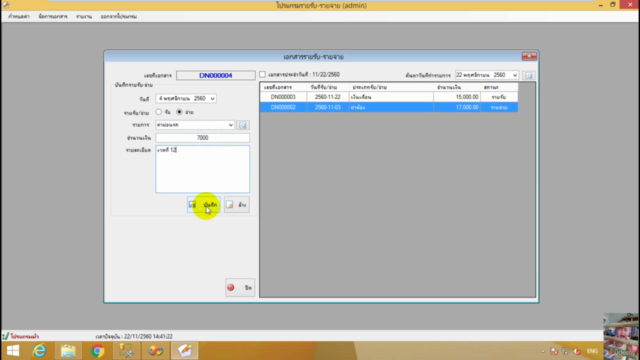Click the Close (ปิด) button with the red dot
640x360 pixels.
[x=240, y=287]
